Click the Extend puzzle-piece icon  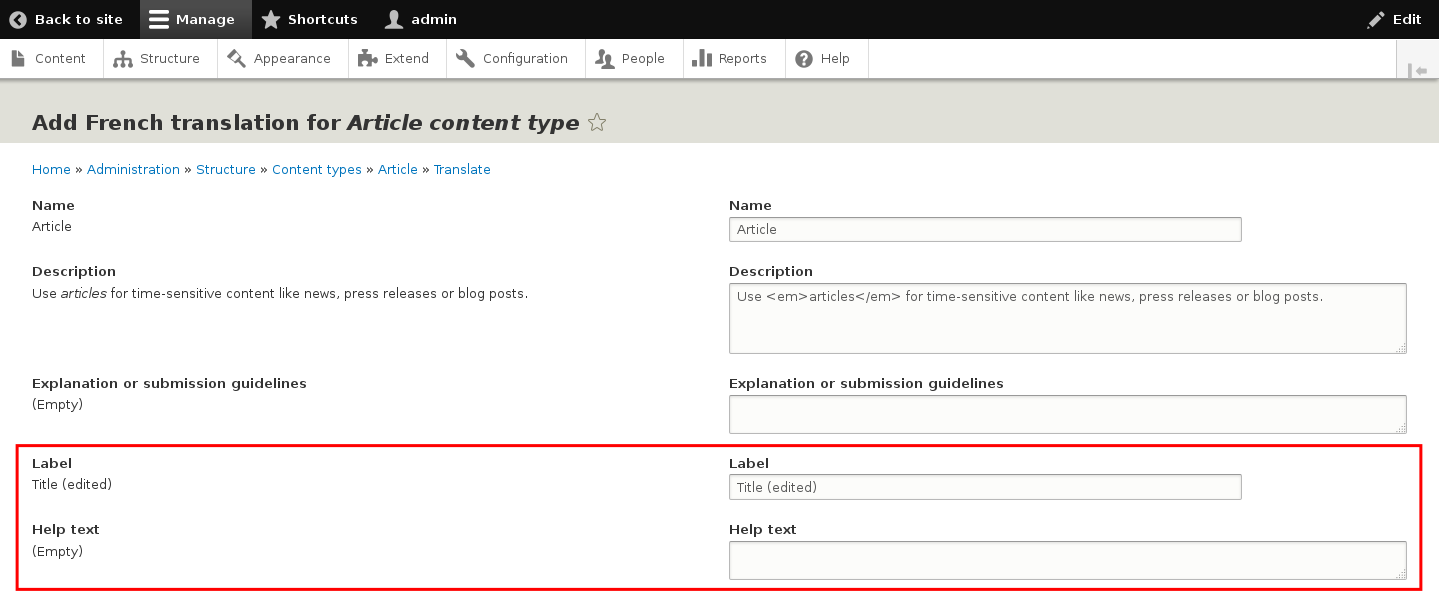click(367, 58)
